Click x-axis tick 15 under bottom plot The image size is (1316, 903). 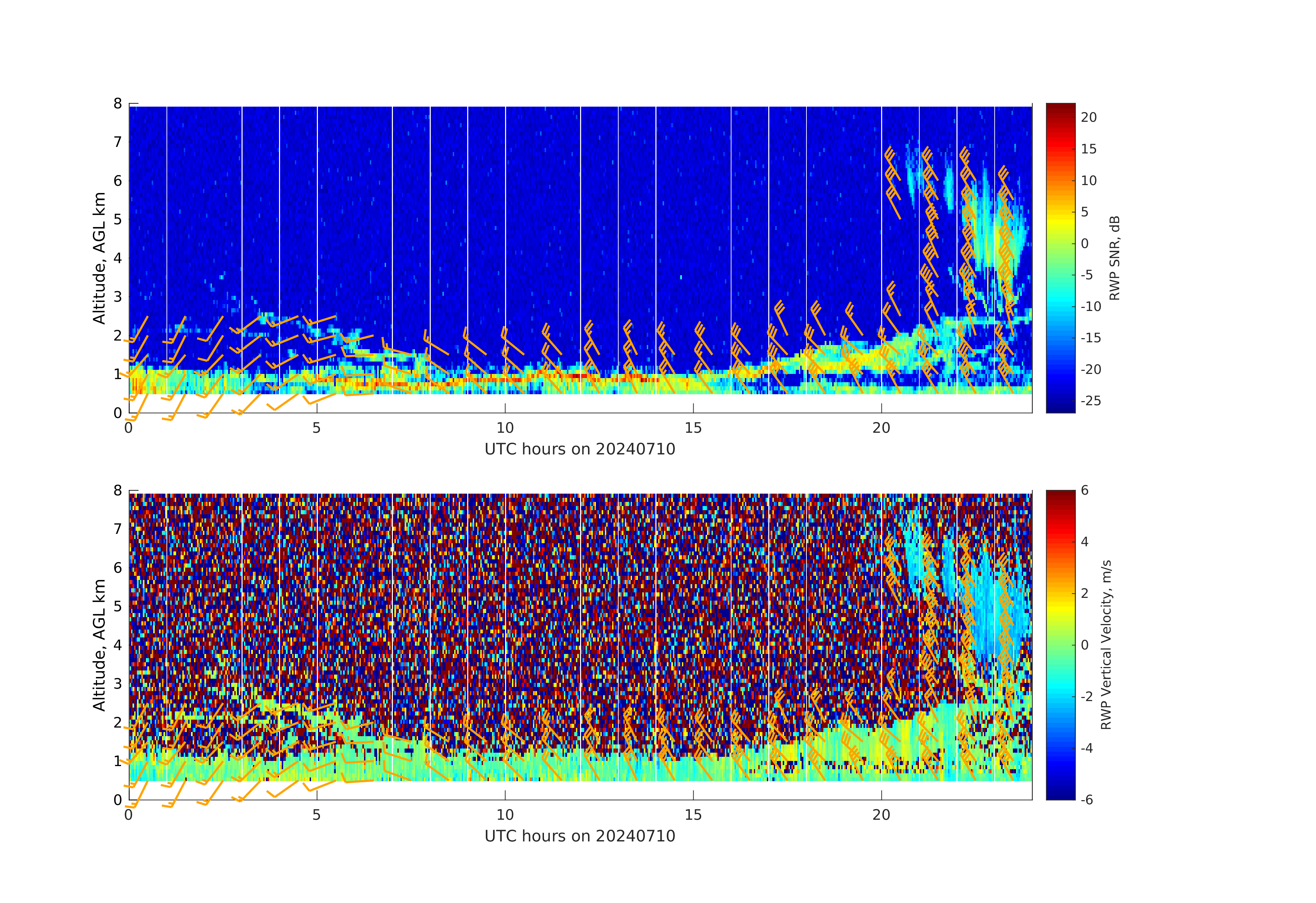[693, 815]
